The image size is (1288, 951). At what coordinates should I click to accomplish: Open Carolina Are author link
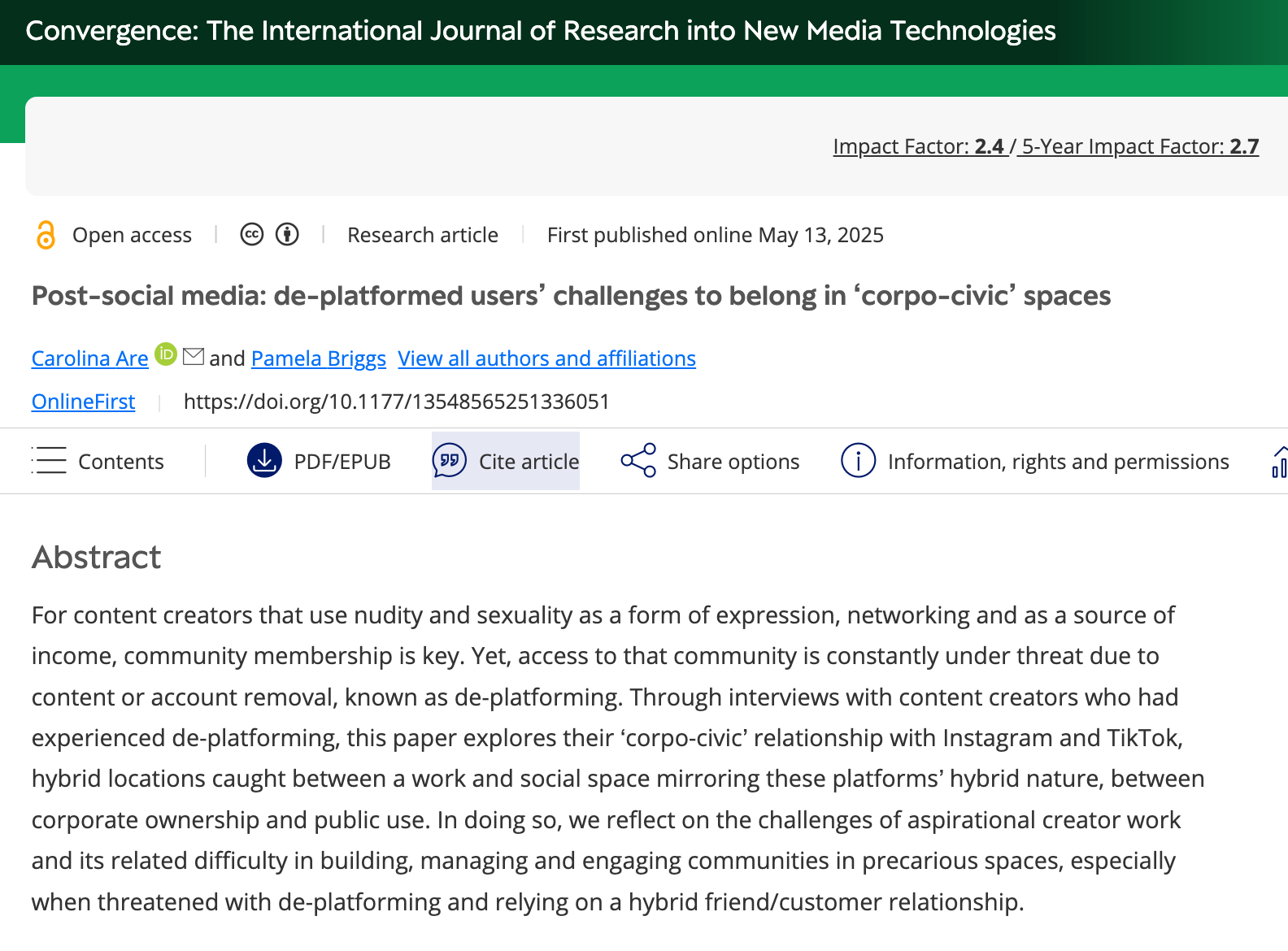click(x=89, y=358)
